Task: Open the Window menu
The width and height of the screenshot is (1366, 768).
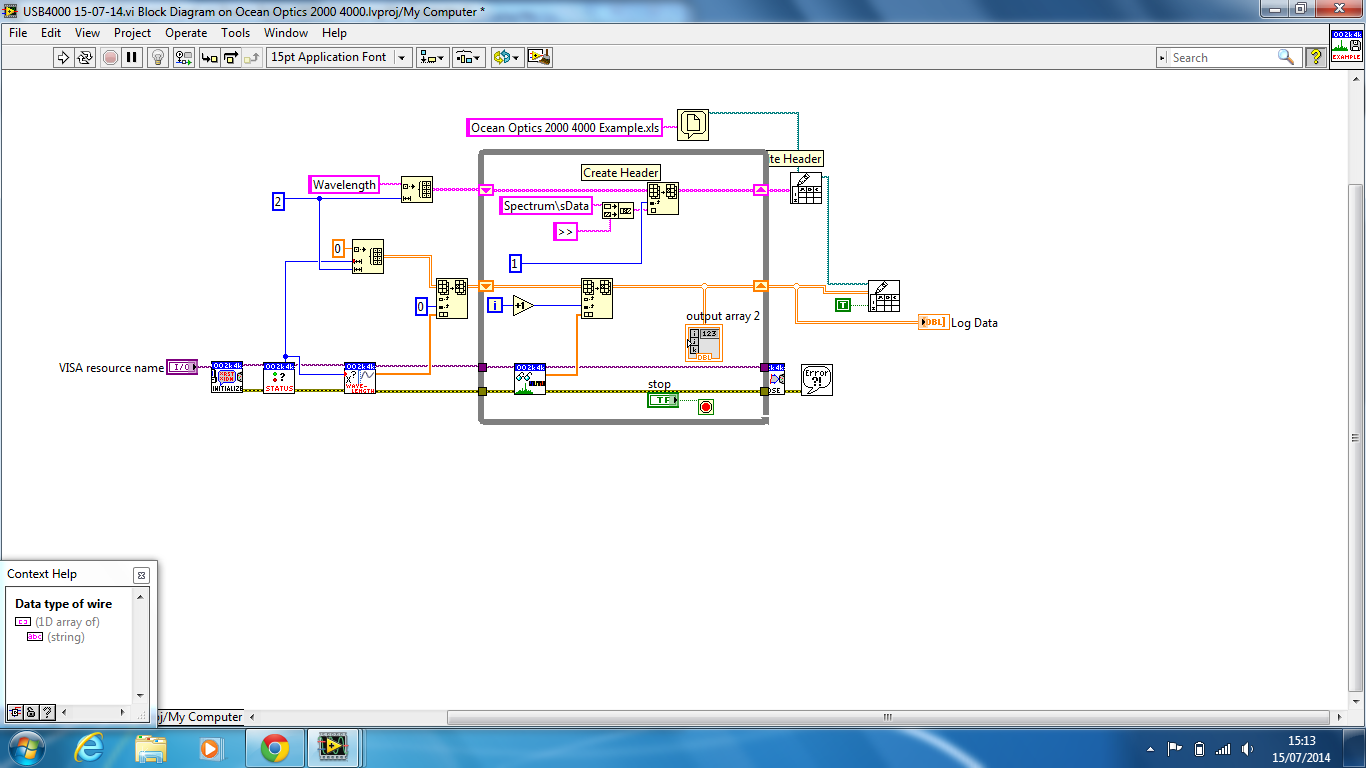Action: click(x=286, y=33)
